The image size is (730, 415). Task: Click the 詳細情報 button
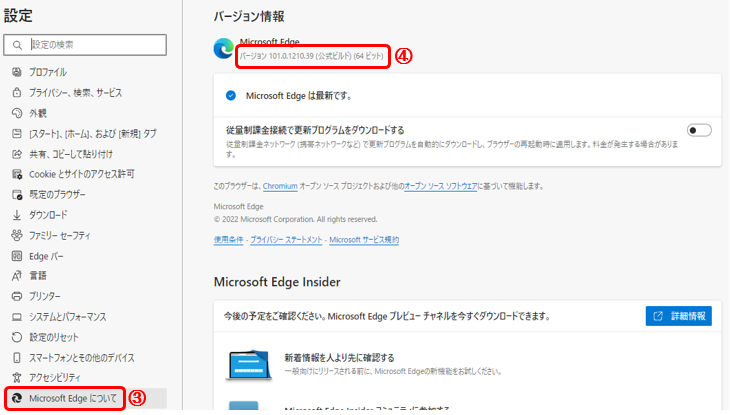[678, 316]
